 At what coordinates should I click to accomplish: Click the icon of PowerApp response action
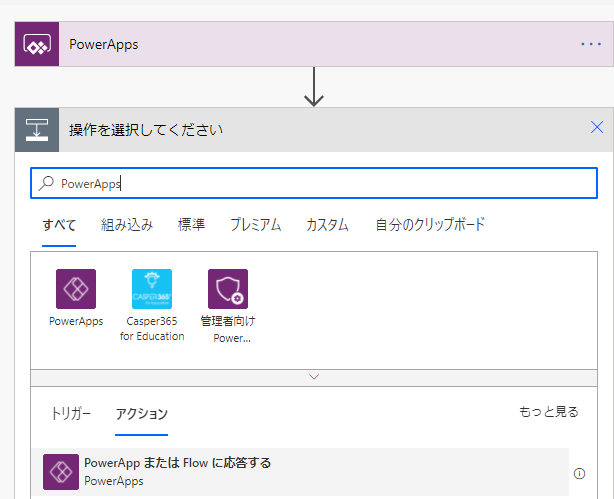click(x=61, y=472)
